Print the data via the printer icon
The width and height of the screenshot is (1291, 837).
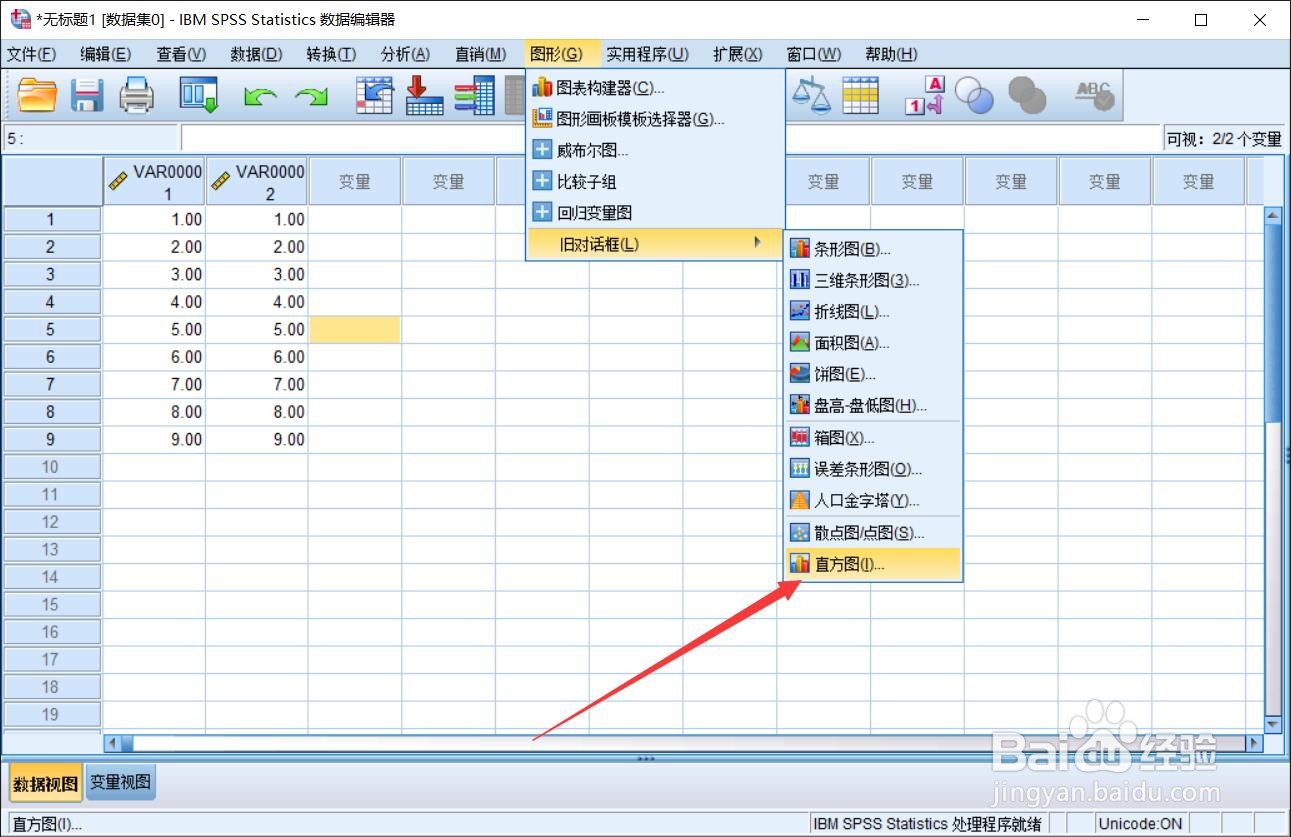pyautogui.click(x=137, y=95)
